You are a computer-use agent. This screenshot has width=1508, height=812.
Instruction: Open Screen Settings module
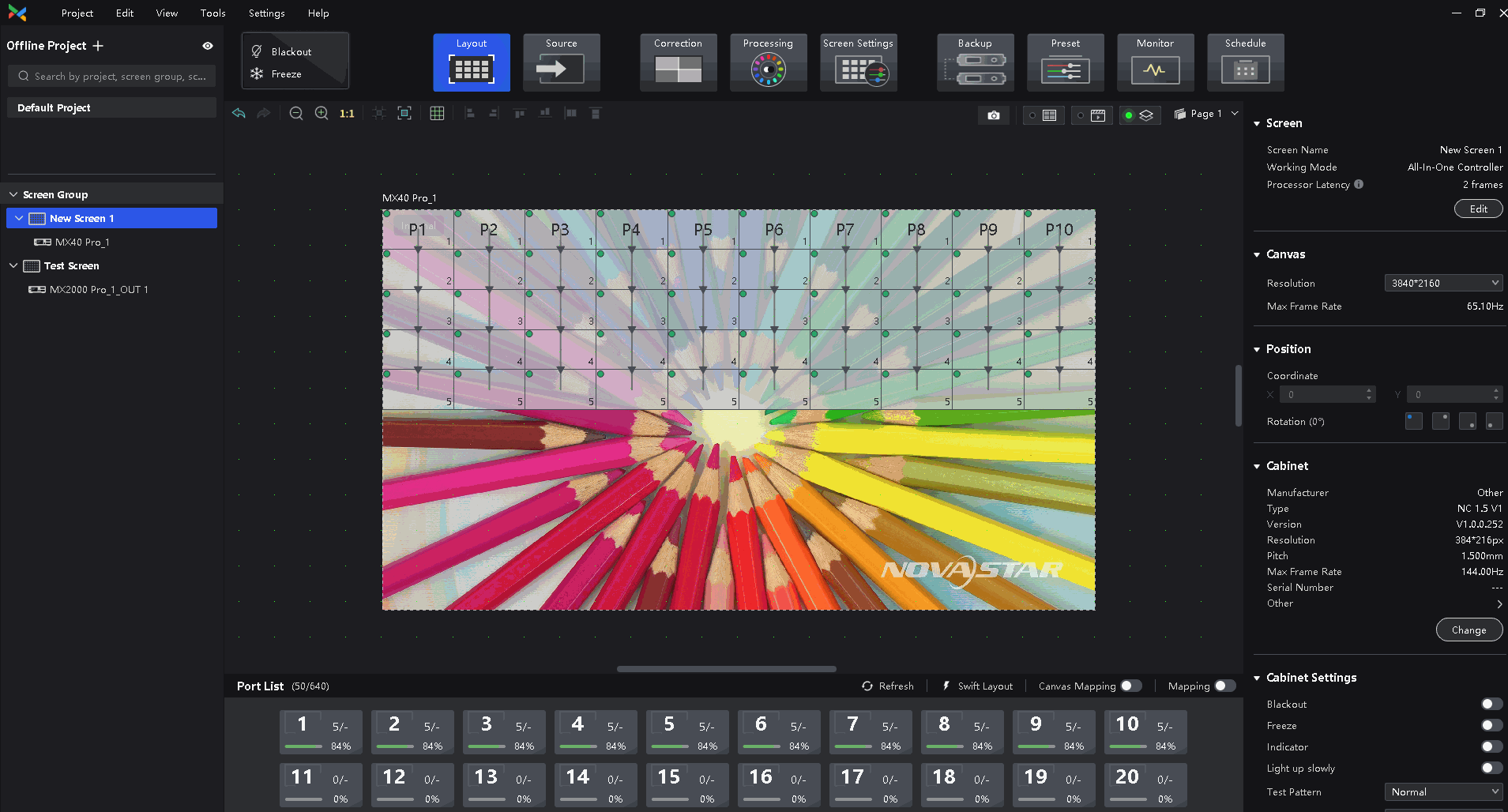click(x=859, y=62)
